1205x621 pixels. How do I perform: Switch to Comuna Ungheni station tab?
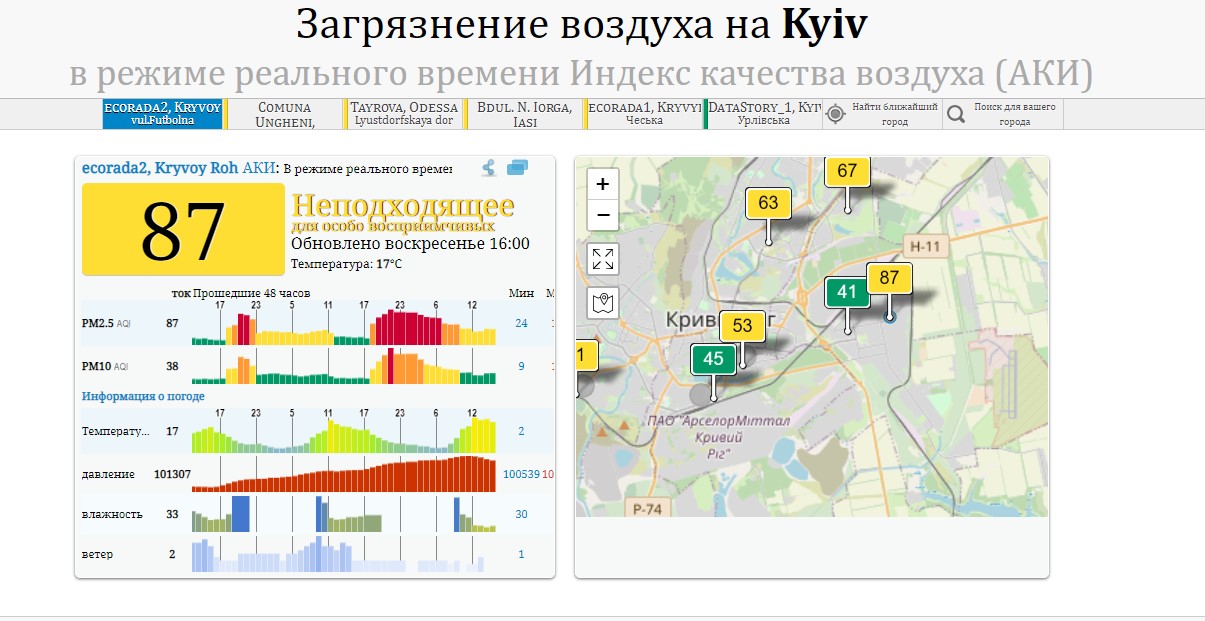point(285,114)
